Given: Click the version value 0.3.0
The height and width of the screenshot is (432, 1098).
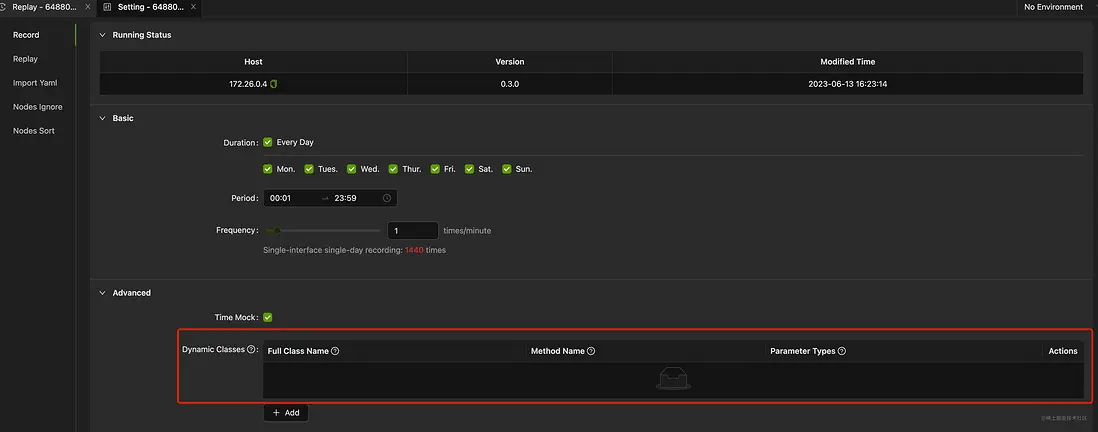Looking at the screenshot, I should [510, 84].
